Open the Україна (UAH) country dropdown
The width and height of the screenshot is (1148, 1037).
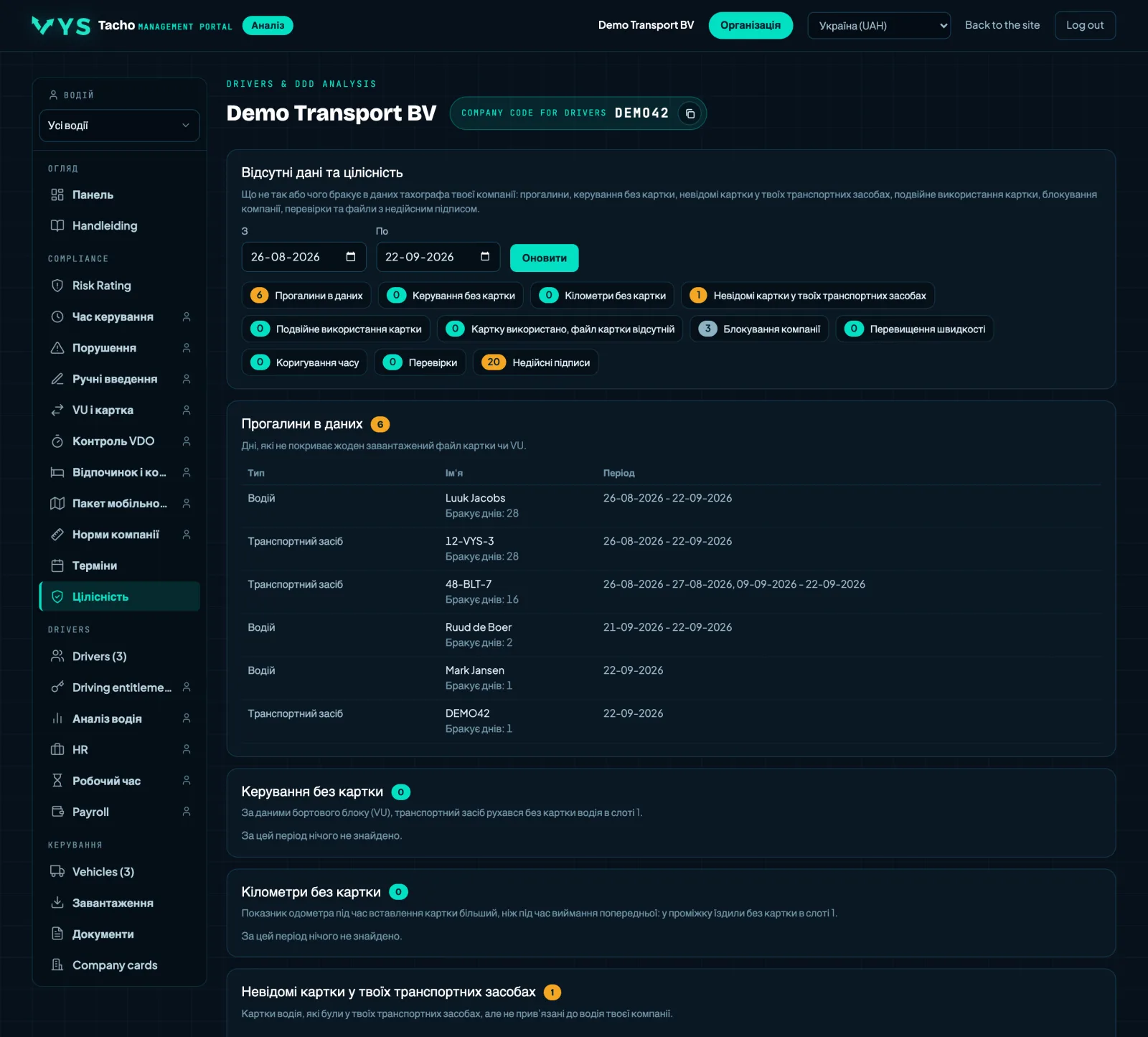pyautogui.click(x=879, y=26)
